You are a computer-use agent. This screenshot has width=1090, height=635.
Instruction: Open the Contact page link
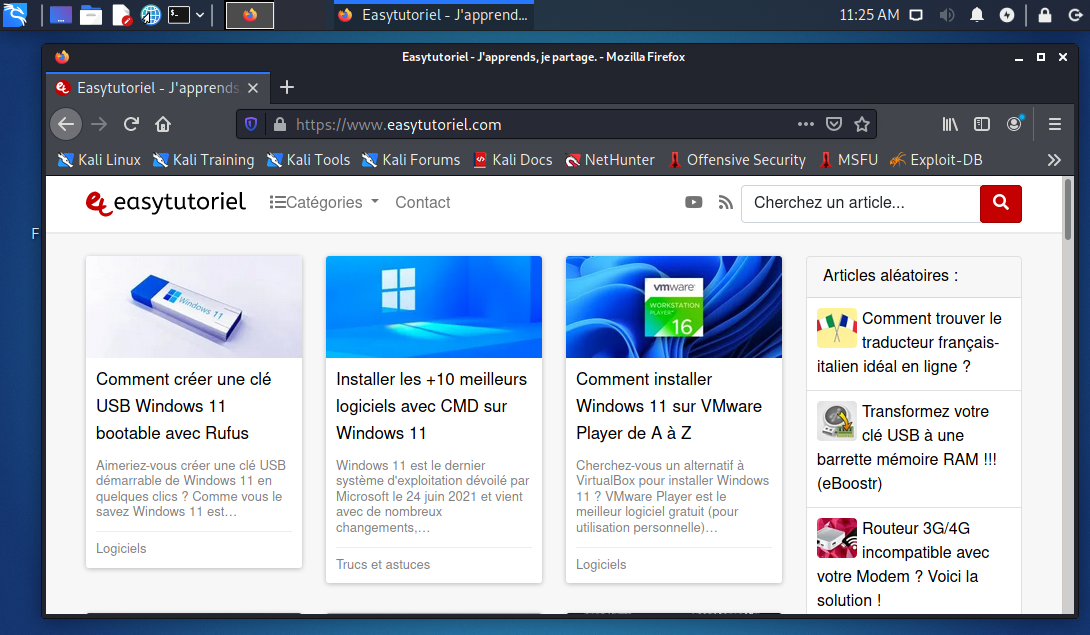point(423,202)
